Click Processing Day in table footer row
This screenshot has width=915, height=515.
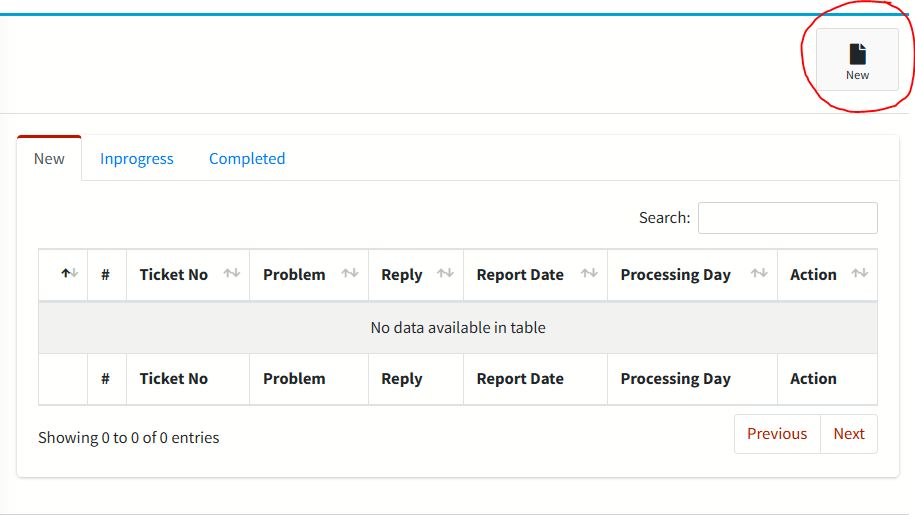point(675,379)
